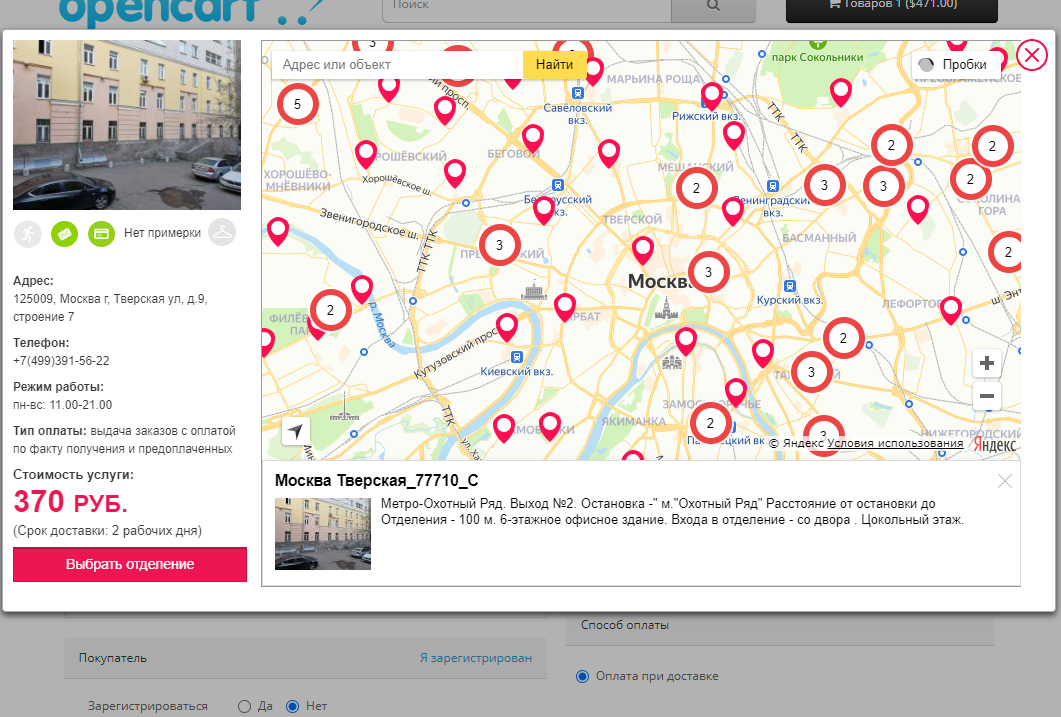This screenshot has height=717, width=1061.
Task: Select the Да registration radio button
Action: (x=244, y=706)
